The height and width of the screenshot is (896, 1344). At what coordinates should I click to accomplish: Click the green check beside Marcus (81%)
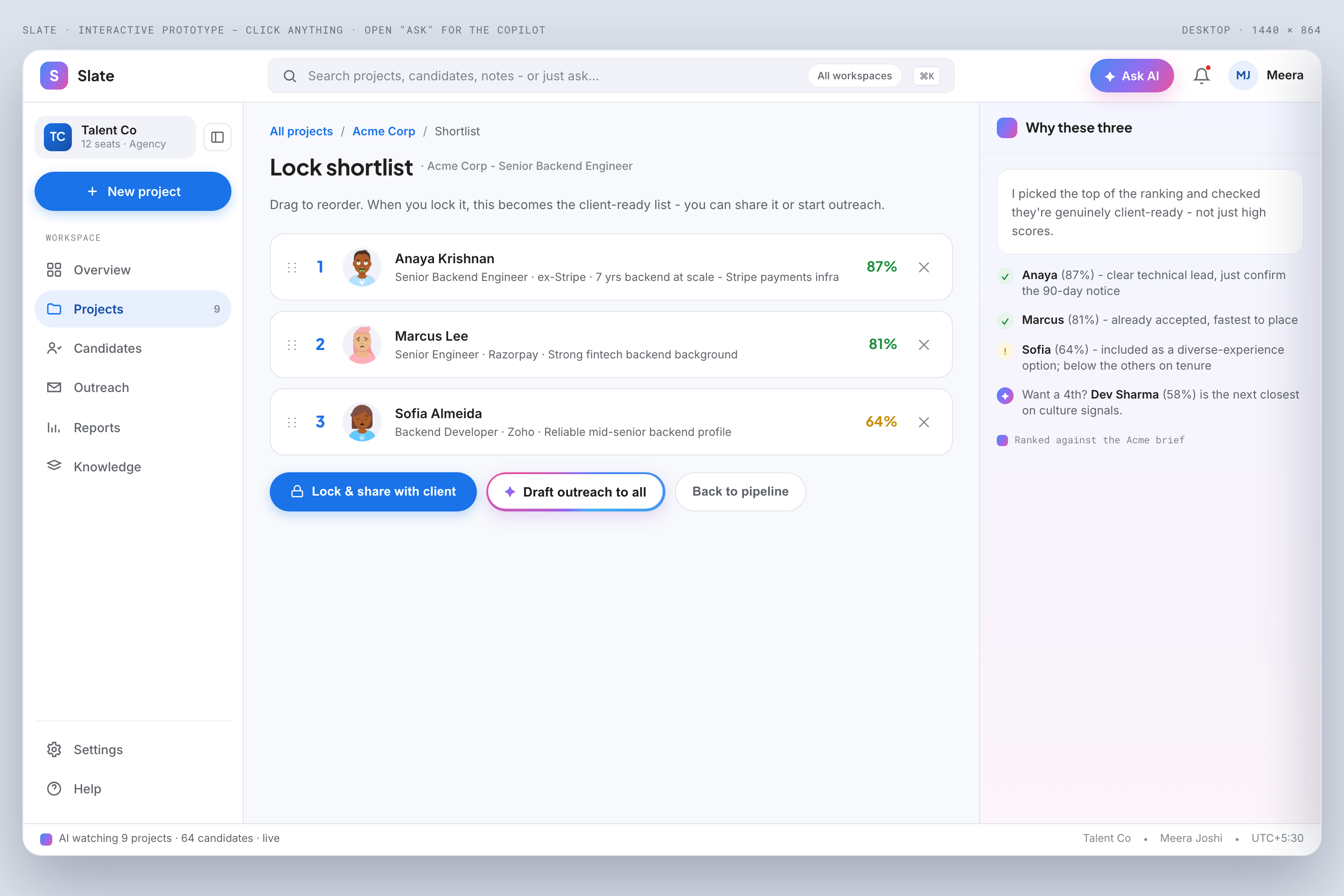click(1005, 321)
